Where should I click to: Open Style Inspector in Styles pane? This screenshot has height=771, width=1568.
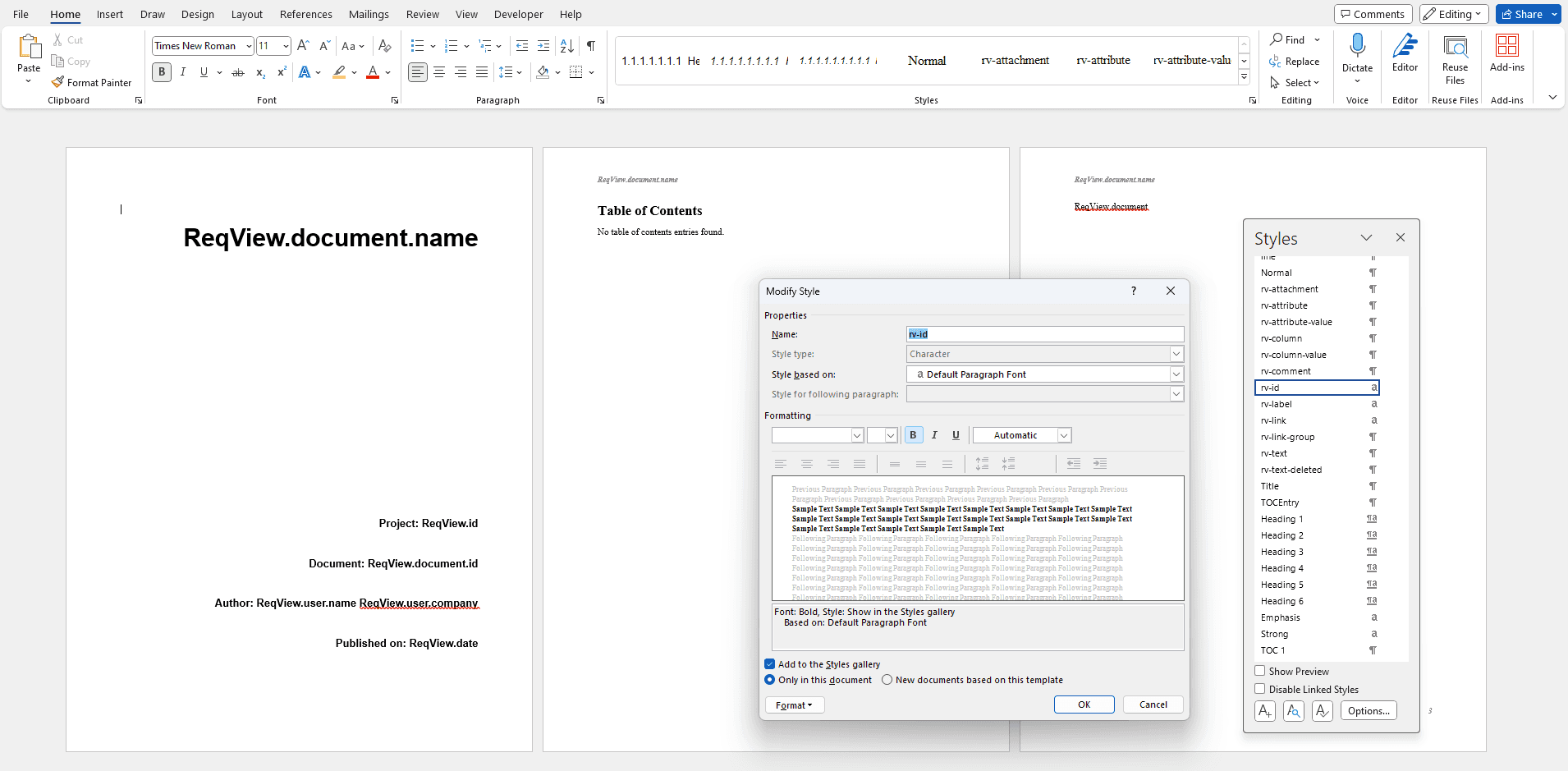[x=1294, y=711]
